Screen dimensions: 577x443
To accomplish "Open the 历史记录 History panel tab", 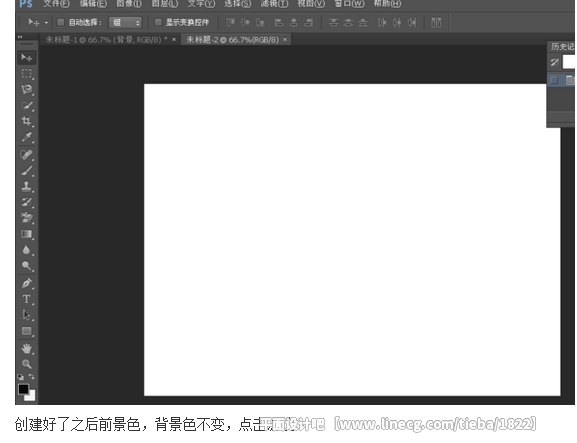I will click(x=562, y=47).
